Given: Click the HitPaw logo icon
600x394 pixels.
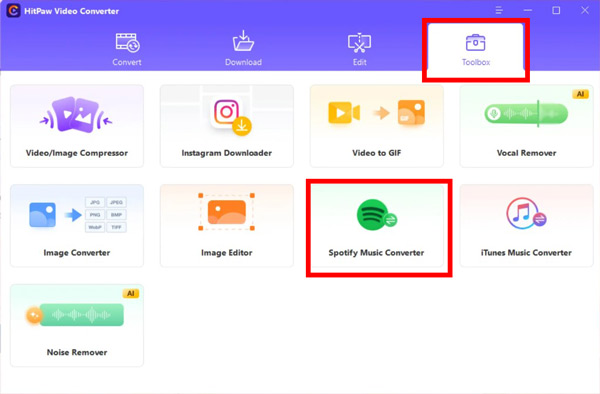Looking at the screenshot, I should [x=13, y=11].
